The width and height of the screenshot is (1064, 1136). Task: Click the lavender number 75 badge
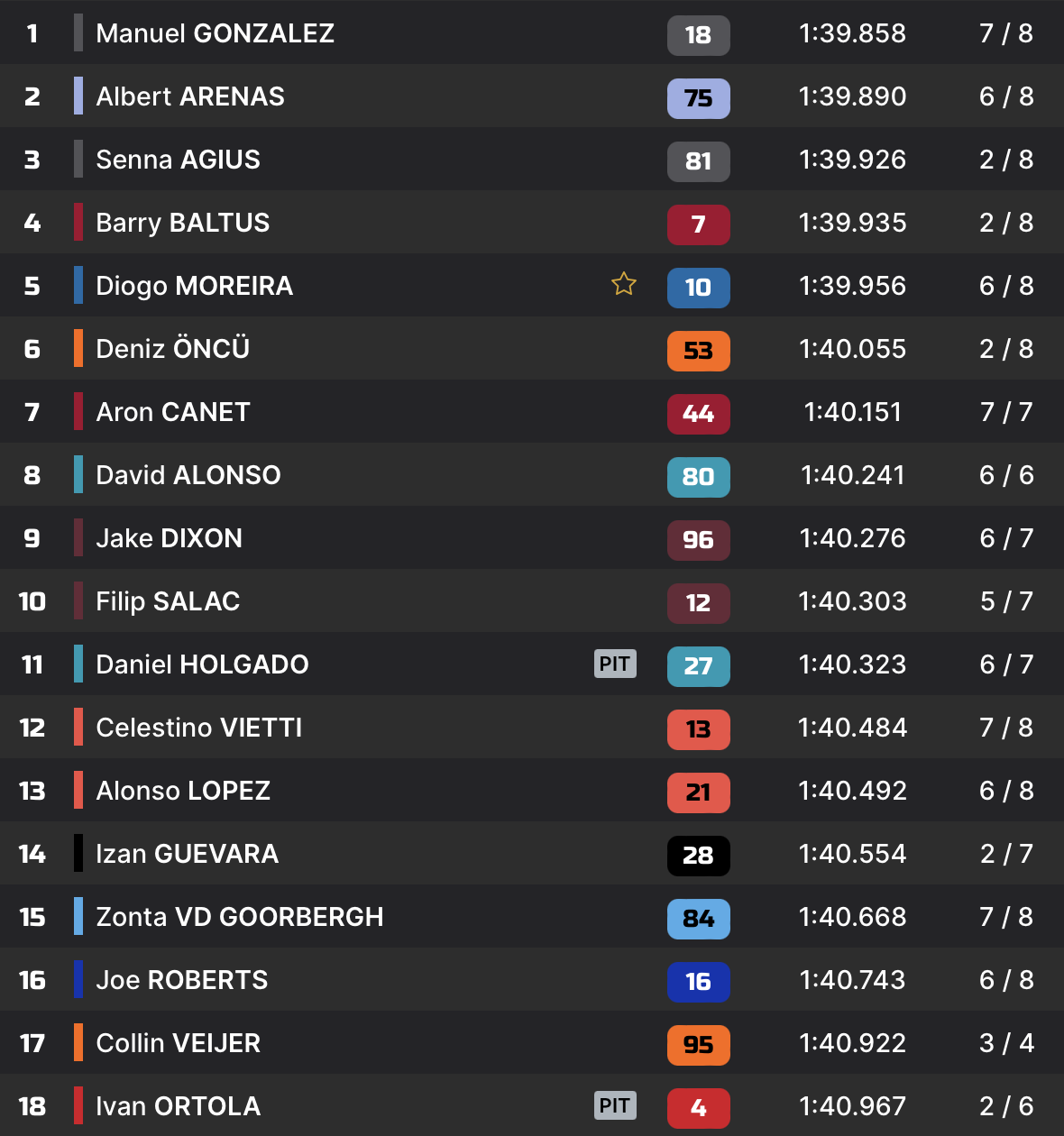(698, 98)
